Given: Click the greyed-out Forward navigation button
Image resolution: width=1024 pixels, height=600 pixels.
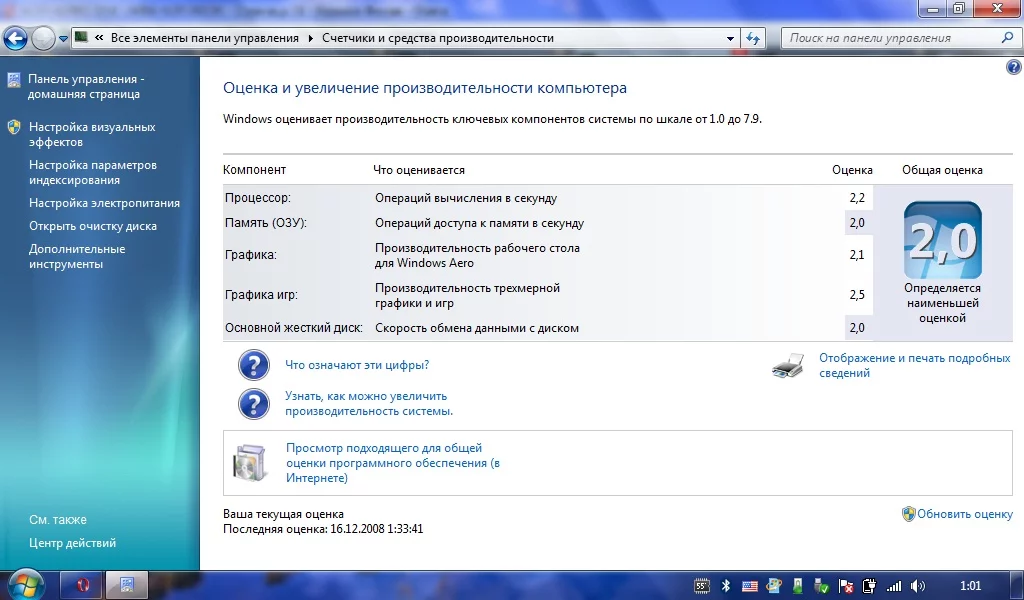Looking at the screenshot, I should [43, 39].
